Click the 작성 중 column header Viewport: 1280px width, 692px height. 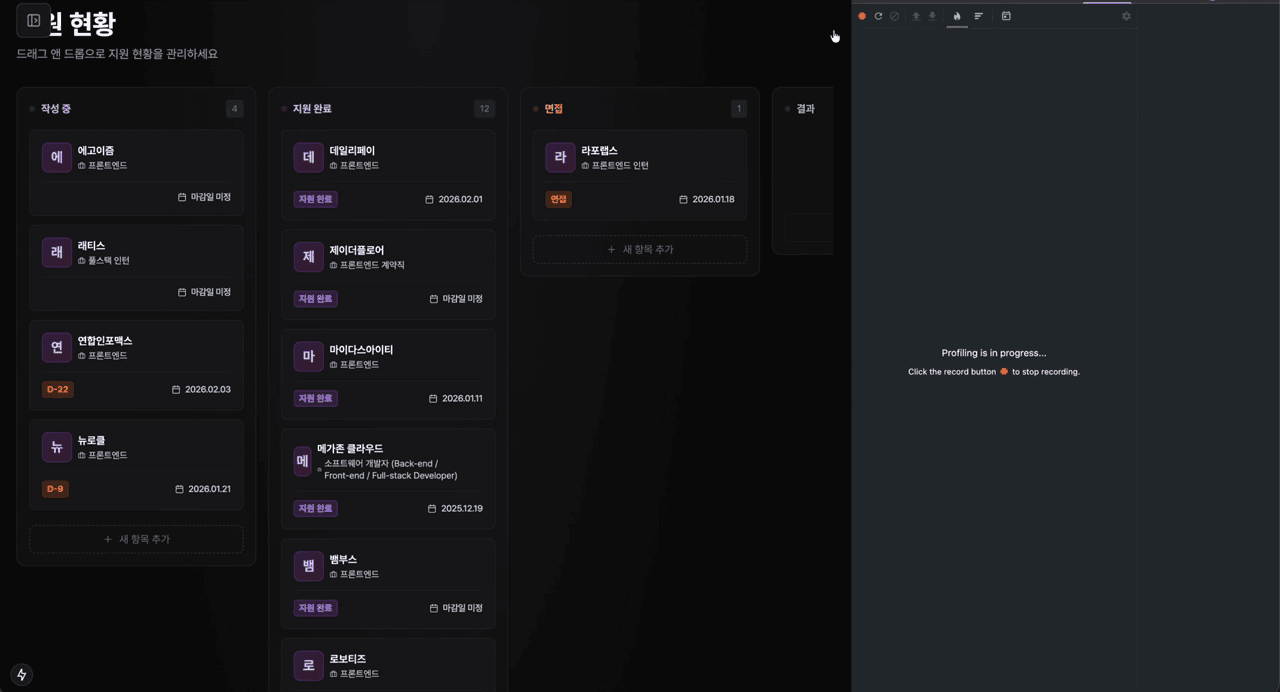pos(55,108)
